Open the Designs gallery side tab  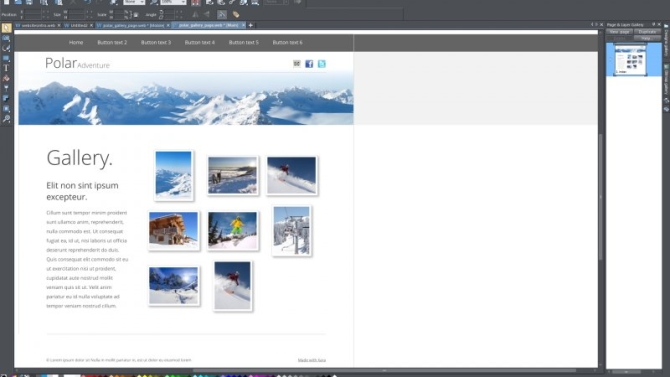tap(666, 41)
